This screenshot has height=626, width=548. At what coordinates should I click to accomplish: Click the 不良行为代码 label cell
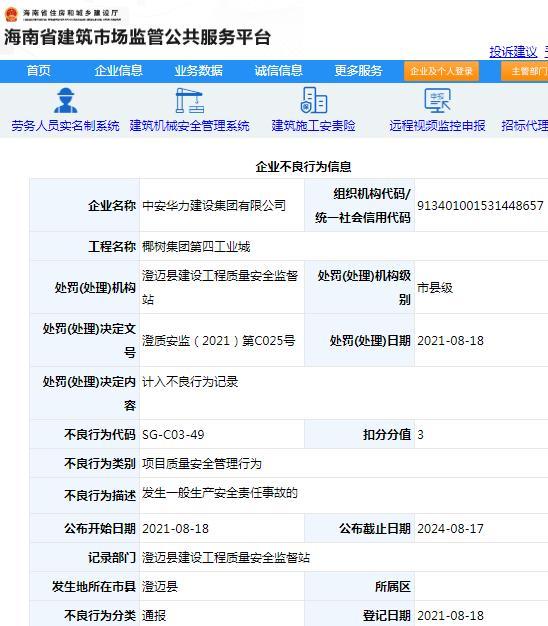(x=85, y=434)
